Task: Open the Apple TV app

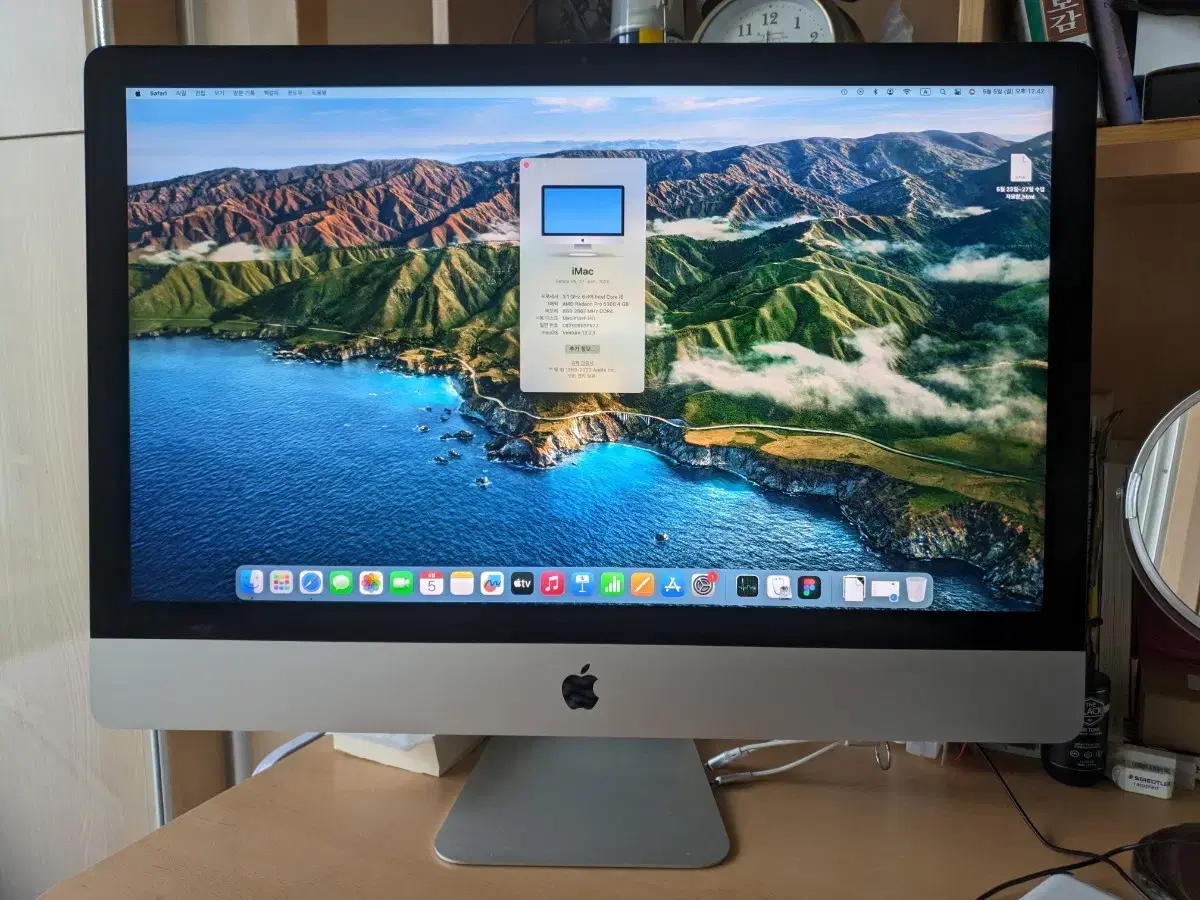Action: coord(522,583)
